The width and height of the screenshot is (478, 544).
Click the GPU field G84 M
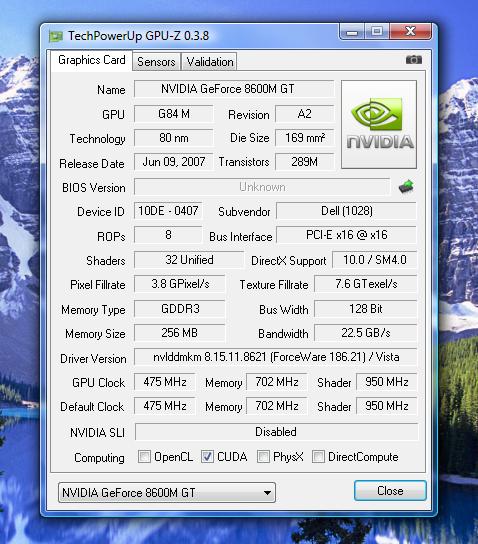(173, 114)
